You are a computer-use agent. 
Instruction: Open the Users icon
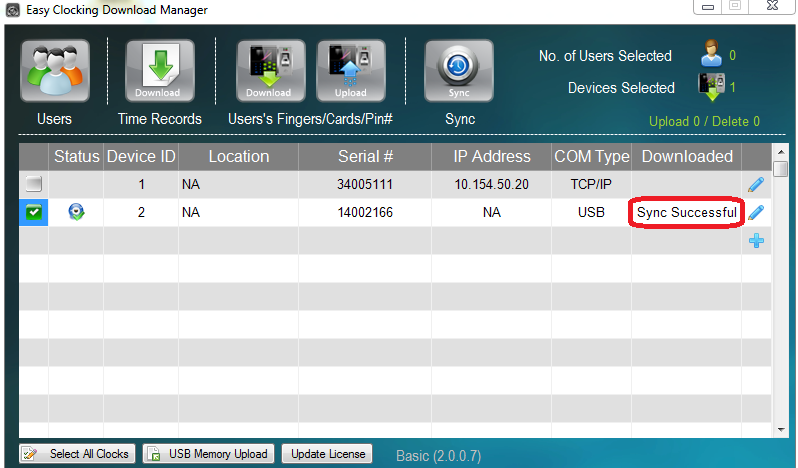pyautogui.click(x=55, y=71)
